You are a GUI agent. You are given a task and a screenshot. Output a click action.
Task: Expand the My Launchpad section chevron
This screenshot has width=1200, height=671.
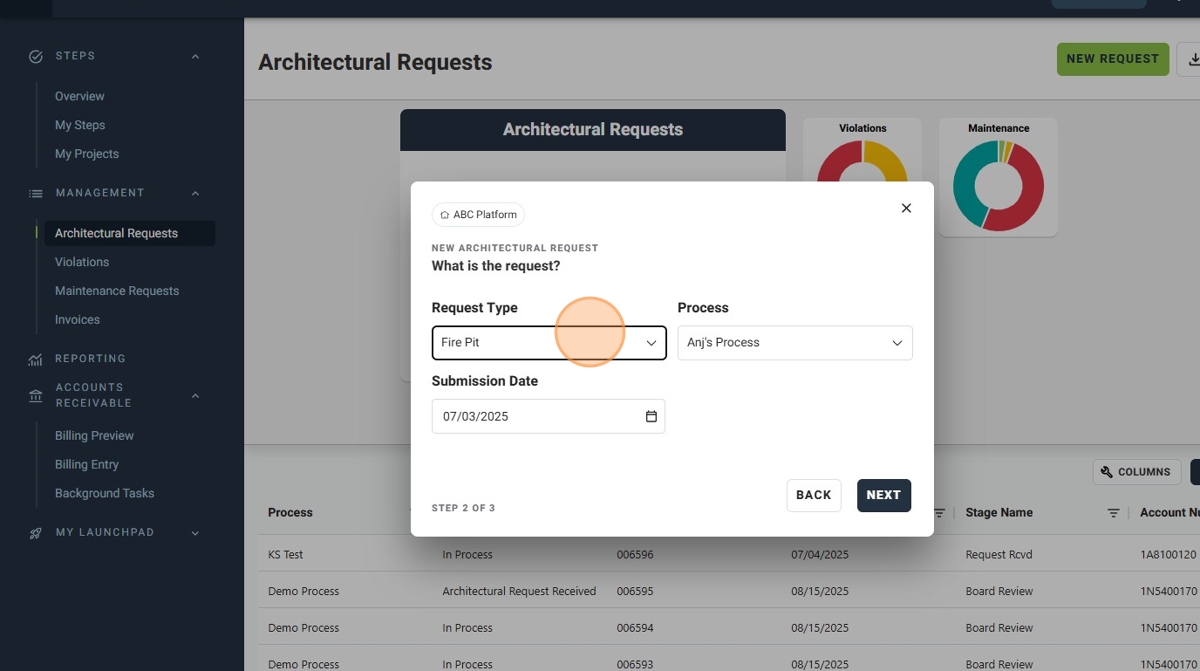(195, 533)
